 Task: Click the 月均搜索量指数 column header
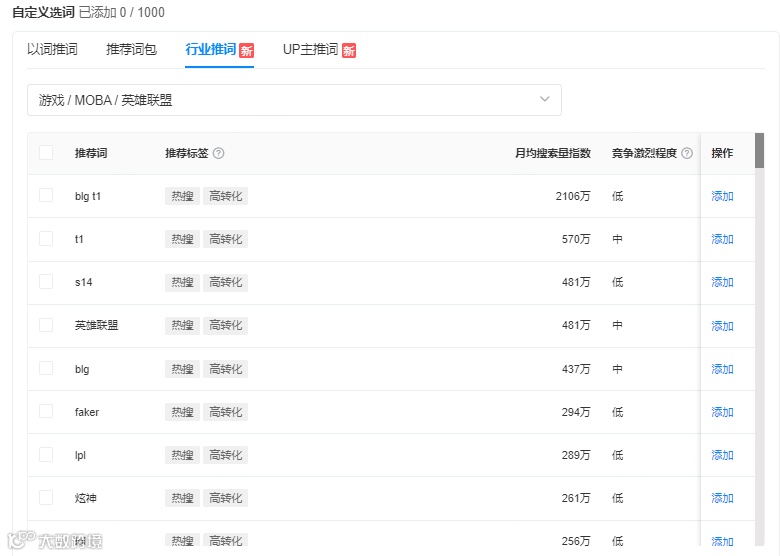(x=552, y=153)
